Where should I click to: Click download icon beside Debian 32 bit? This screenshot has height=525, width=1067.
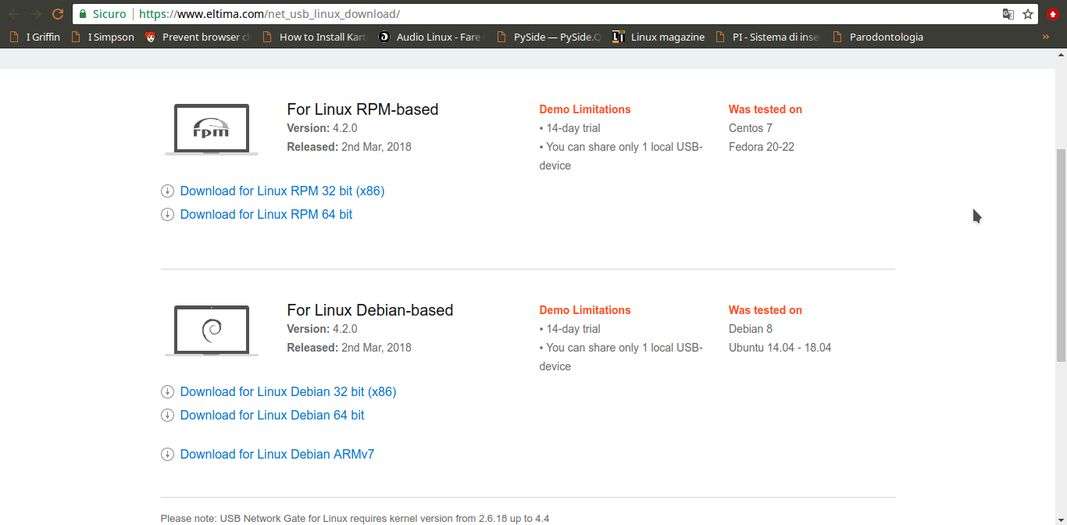[167, 392]
